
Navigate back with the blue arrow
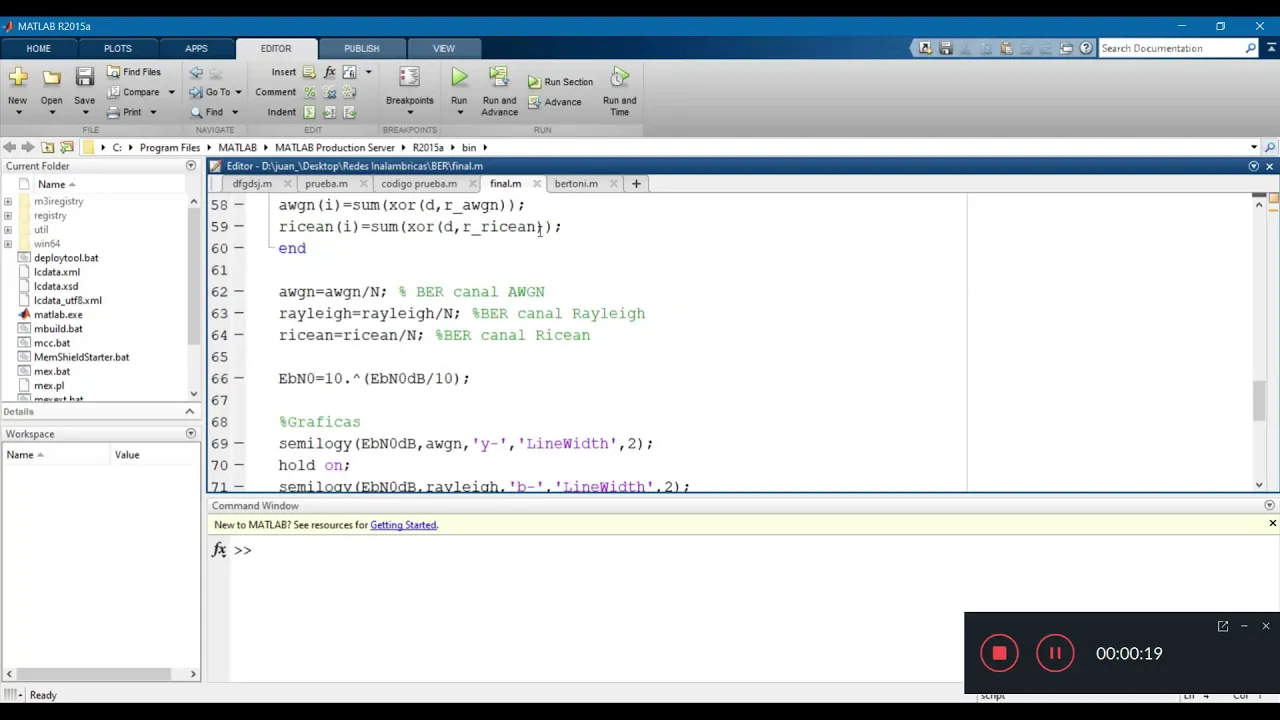coord(196,72)
